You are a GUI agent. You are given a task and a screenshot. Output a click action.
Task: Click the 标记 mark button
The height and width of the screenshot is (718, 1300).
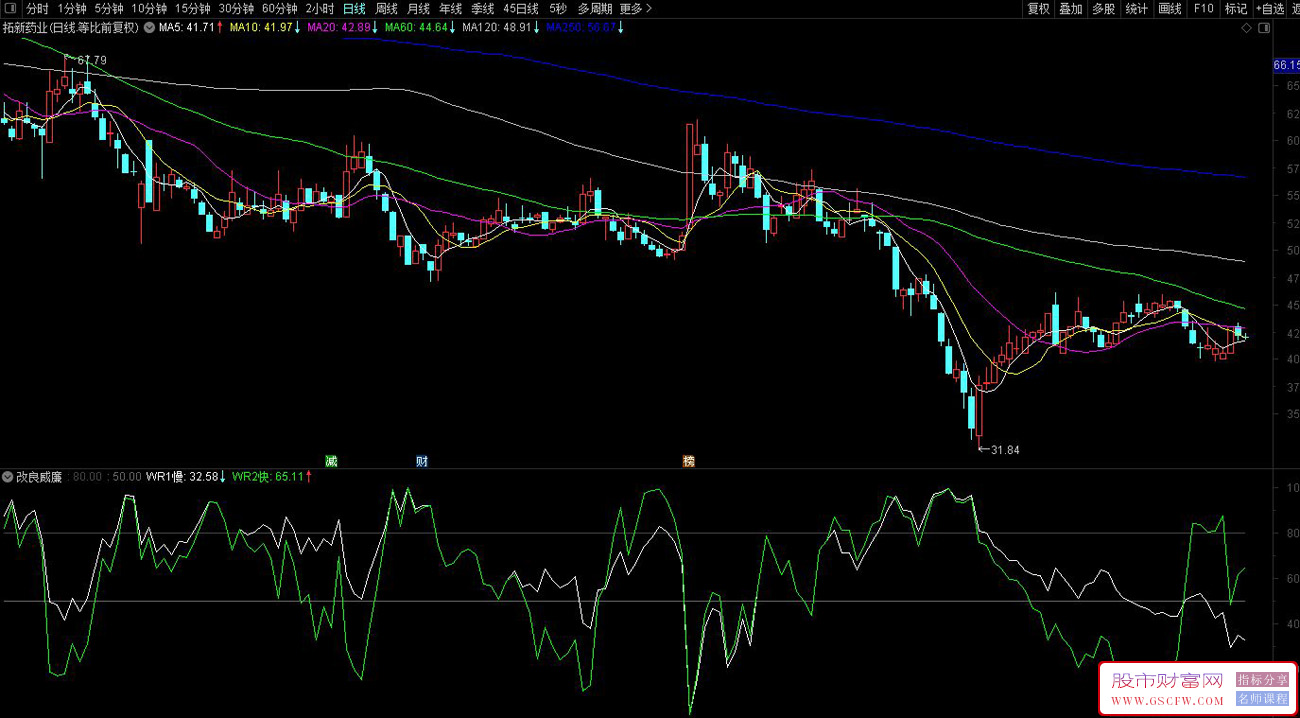[x=1236, y=9]
